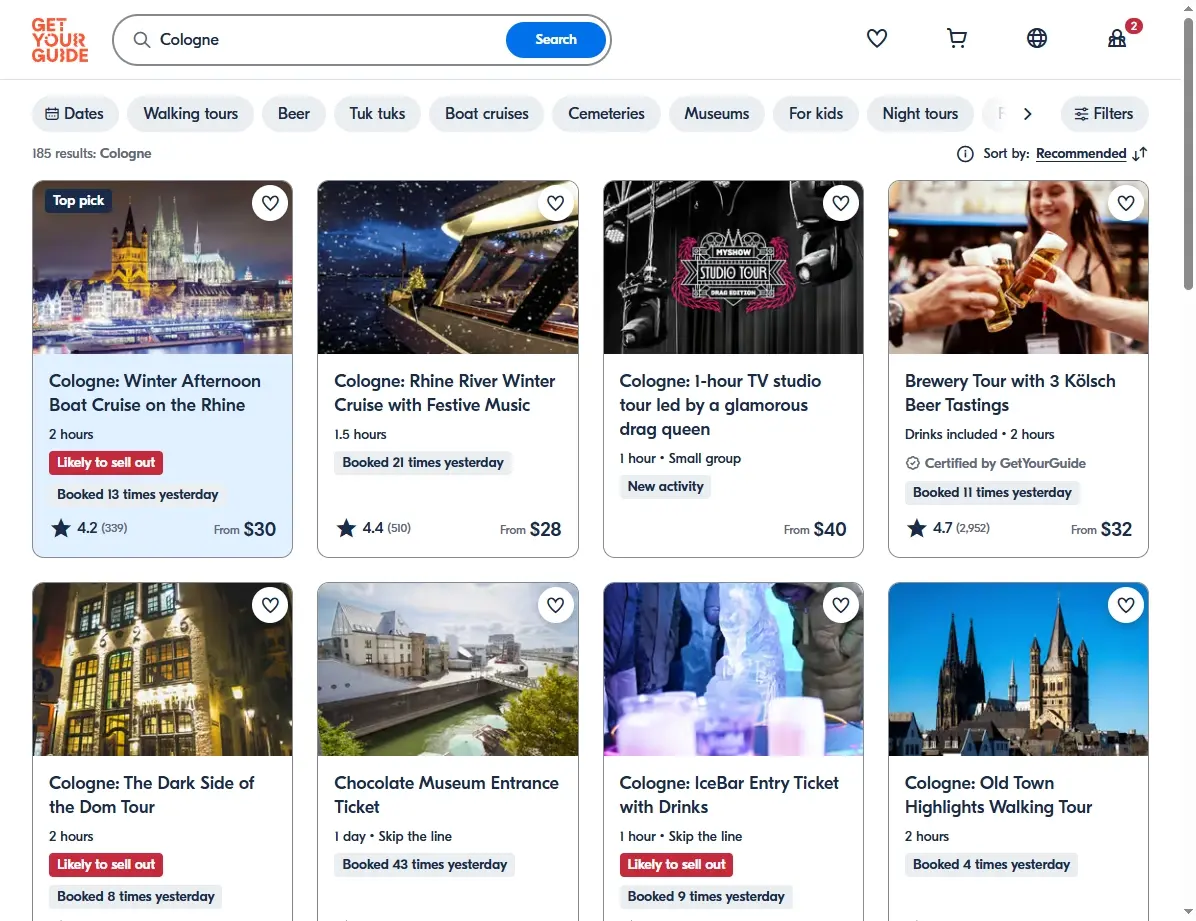Select the Beer filter chip
Screen dimensions: 1196x921
tap(294, 114)
